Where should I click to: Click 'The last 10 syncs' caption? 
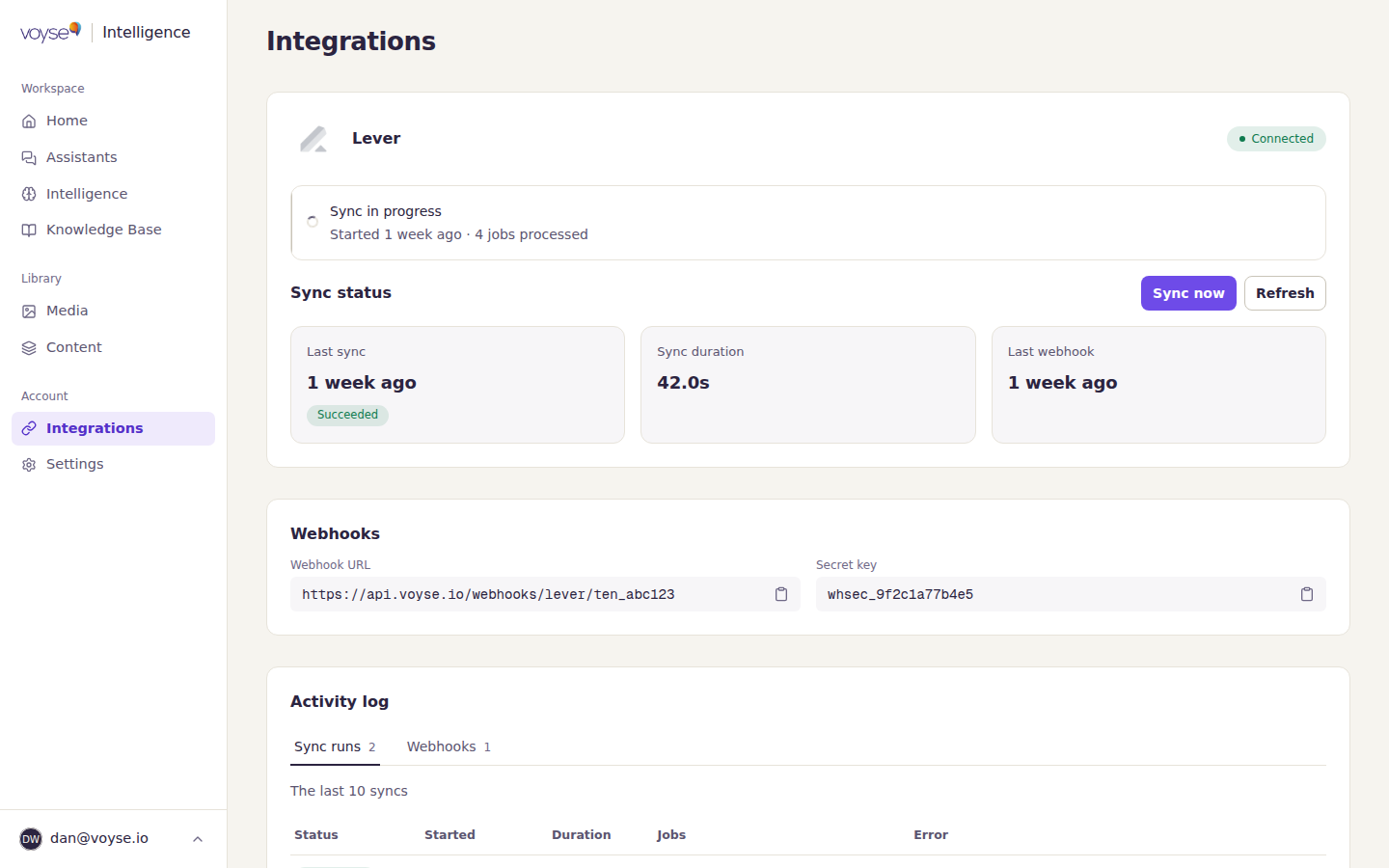coord(349,791)
